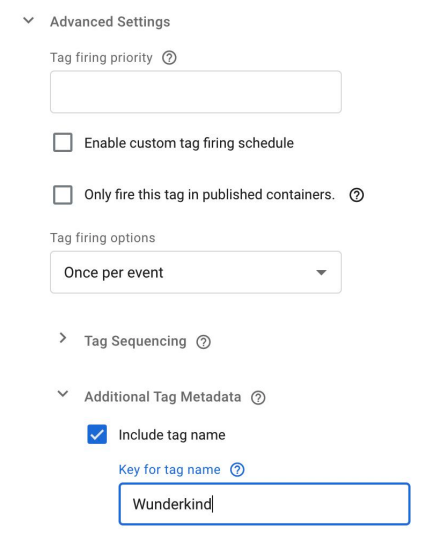Viewport: 430px width, 546px height.
Task: Open help icon beside published containers option
Action: click(x=357, y=195)
